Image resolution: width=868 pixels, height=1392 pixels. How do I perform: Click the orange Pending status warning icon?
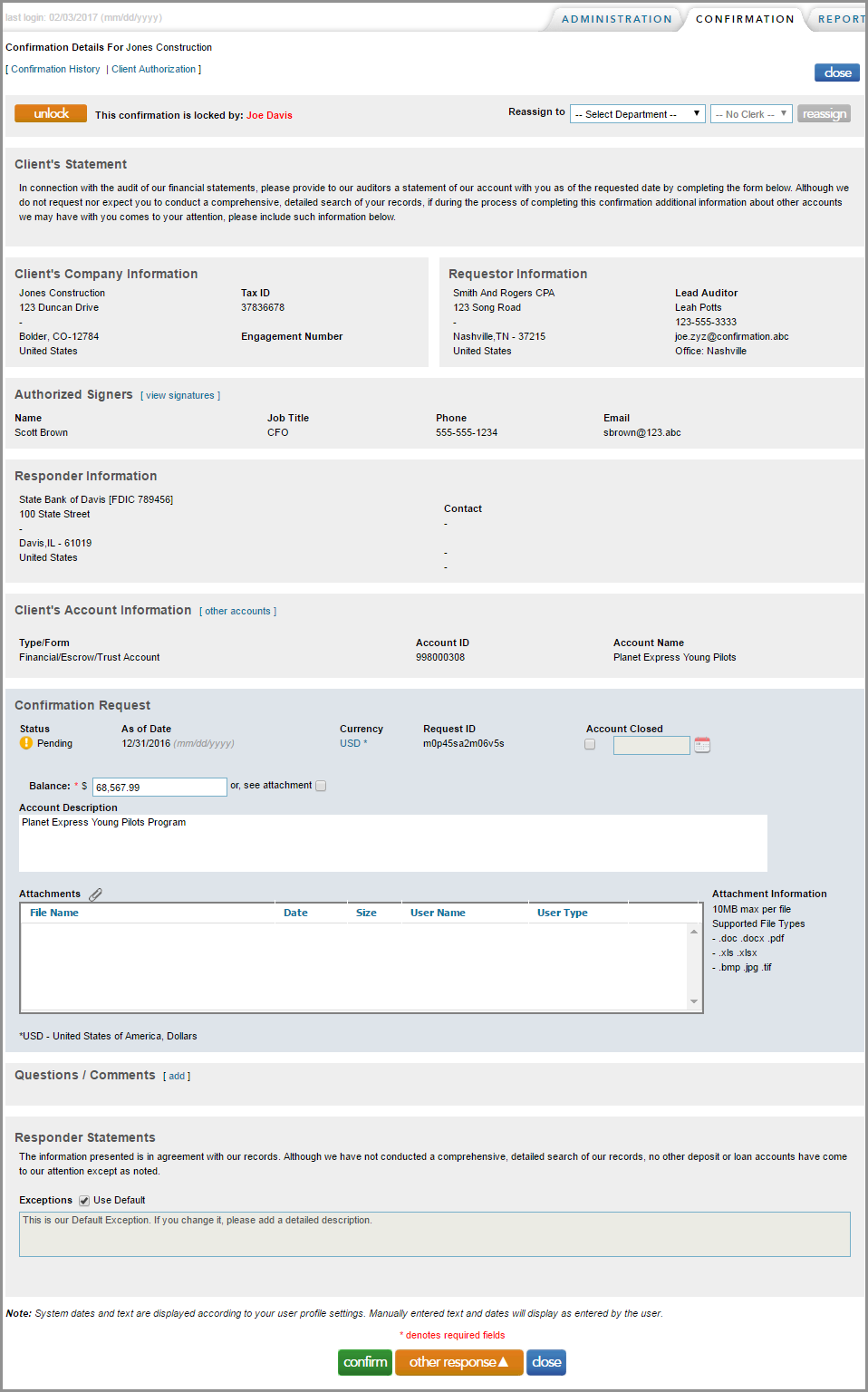[x=26, y=742]
